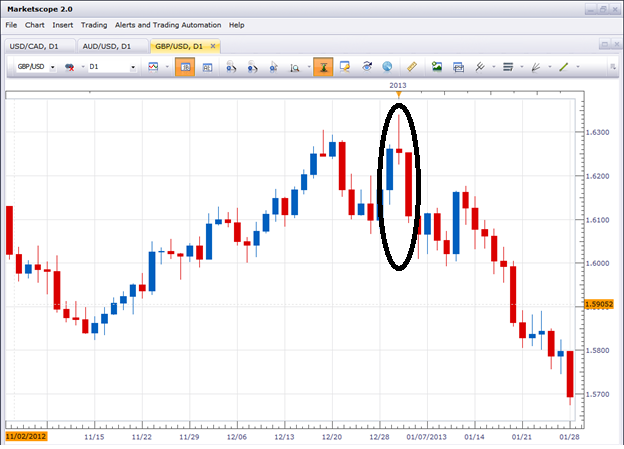Click the landscape picture icon in toolbar
The image size is (624, 449).
click(437, 67)
